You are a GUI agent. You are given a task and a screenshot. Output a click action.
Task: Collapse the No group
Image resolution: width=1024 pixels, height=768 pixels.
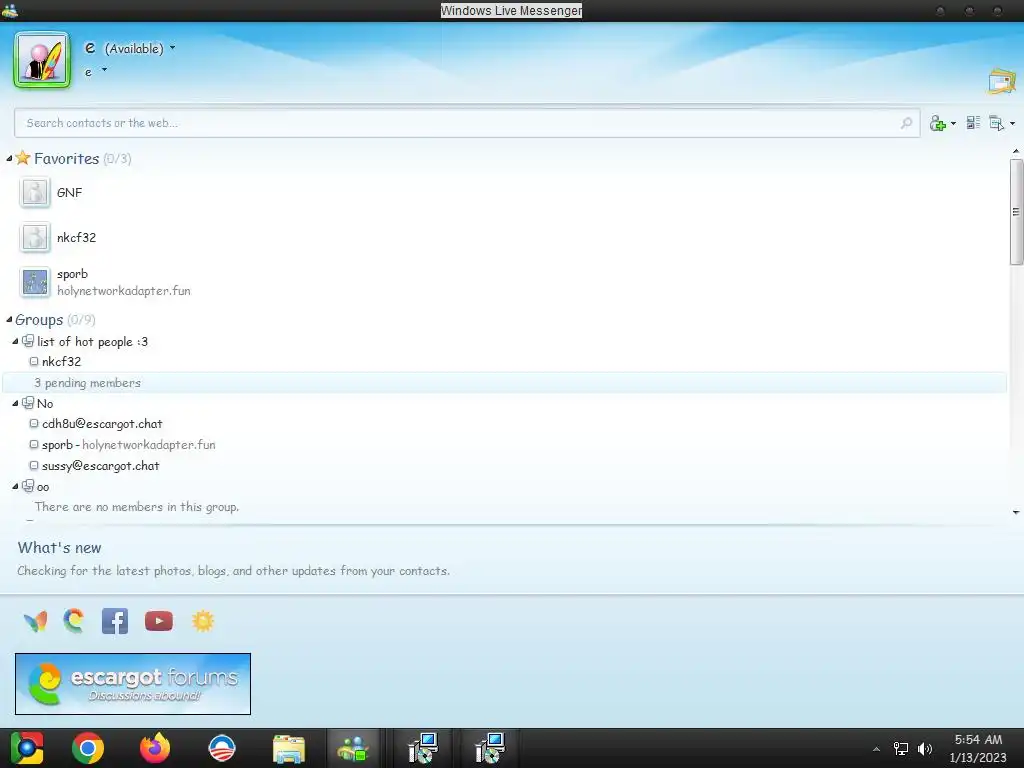pos(15,403)
